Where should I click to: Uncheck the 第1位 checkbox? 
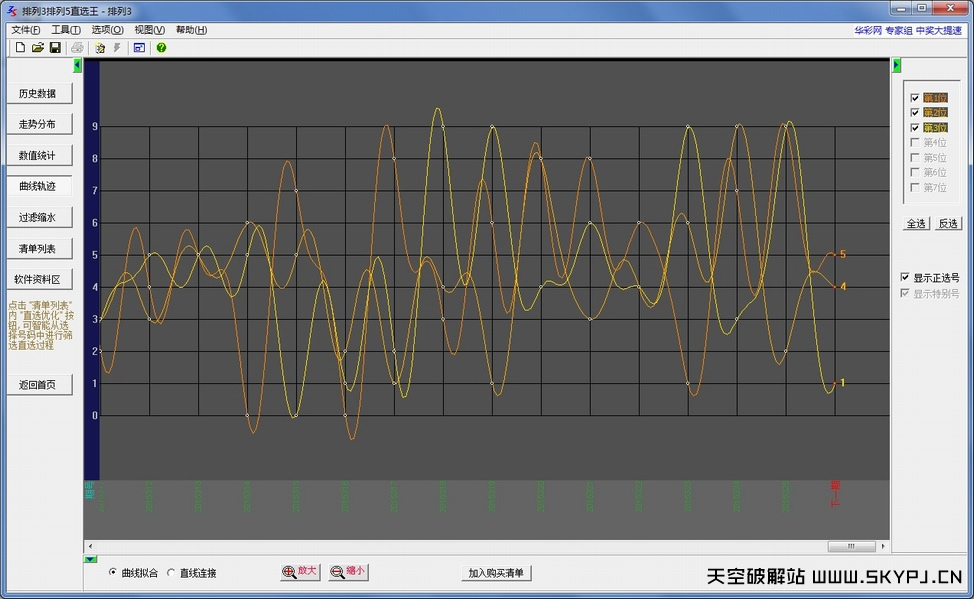click(915, 98)
